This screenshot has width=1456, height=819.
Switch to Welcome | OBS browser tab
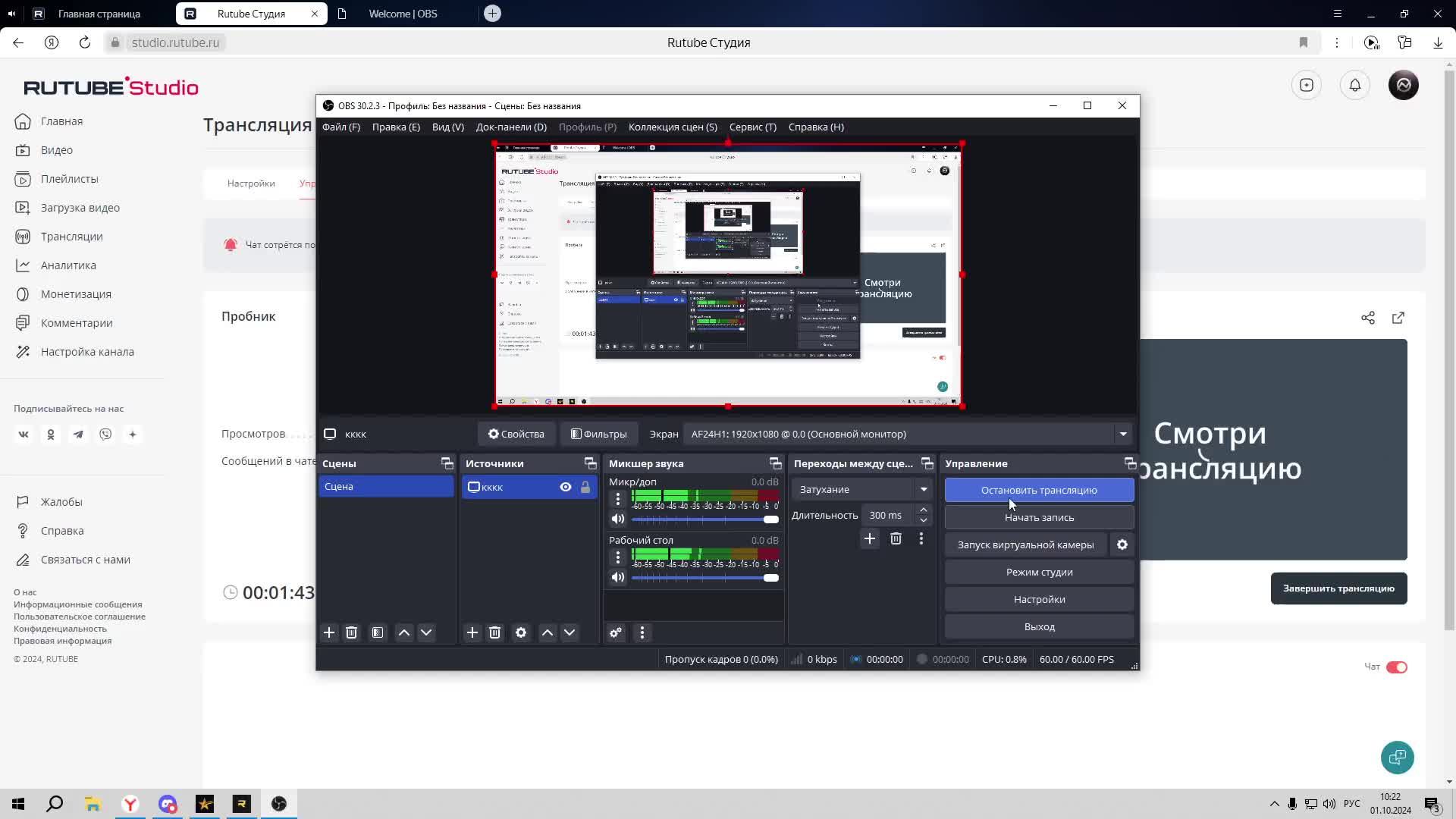point(403,14)
